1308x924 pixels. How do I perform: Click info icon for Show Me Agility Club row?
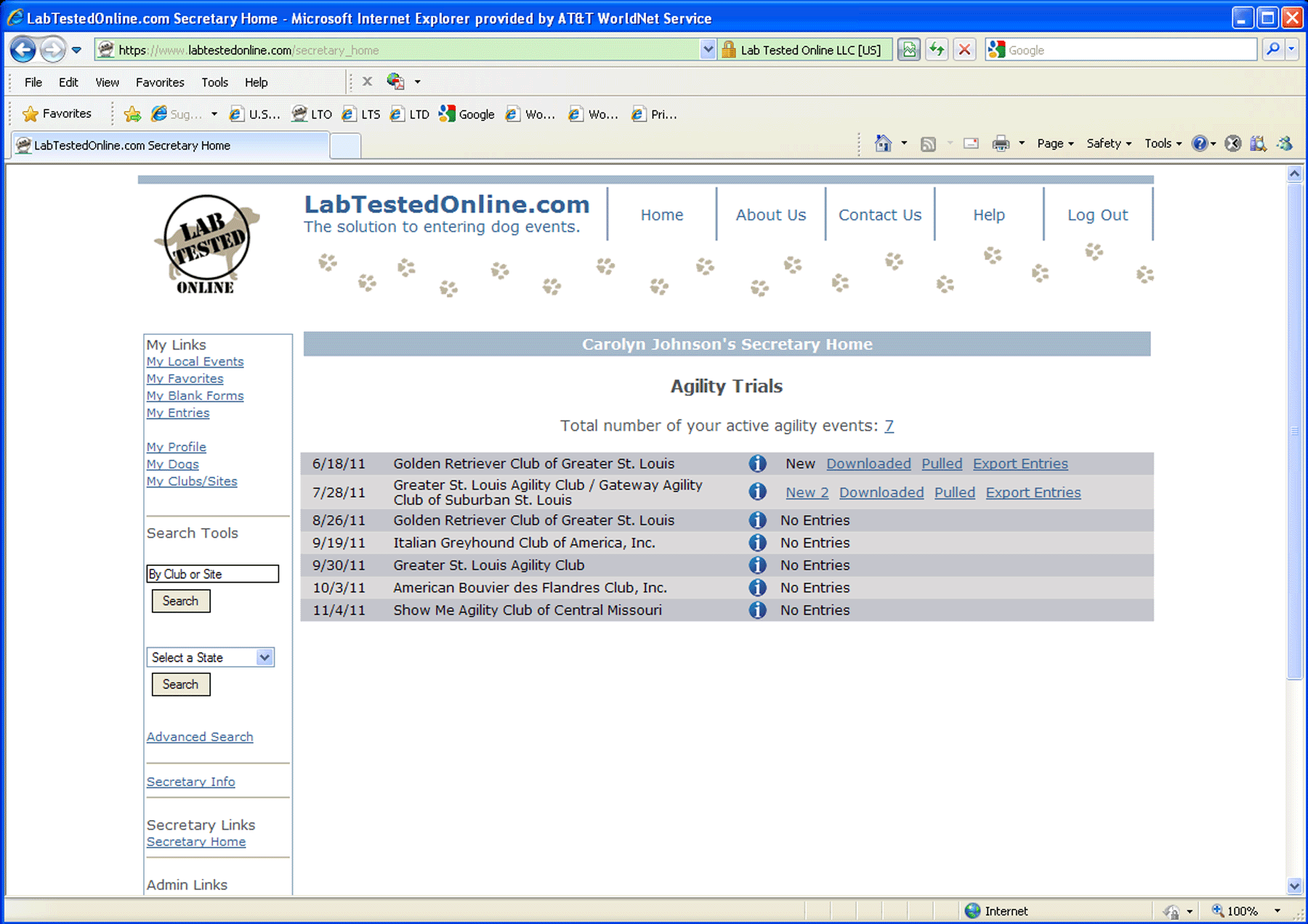(x=757, y=610)
